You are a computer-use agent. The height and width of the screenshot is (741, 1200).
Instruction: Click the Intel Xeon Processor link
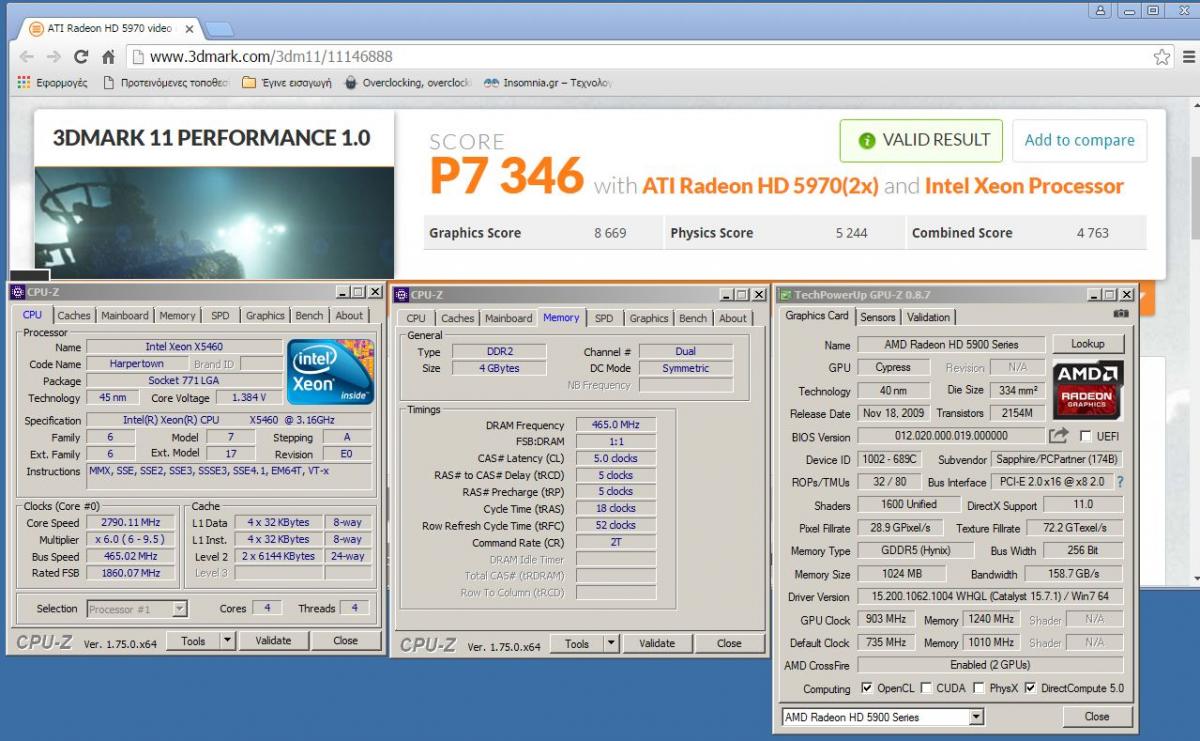pyautogui.click(x=1024, y=186)
